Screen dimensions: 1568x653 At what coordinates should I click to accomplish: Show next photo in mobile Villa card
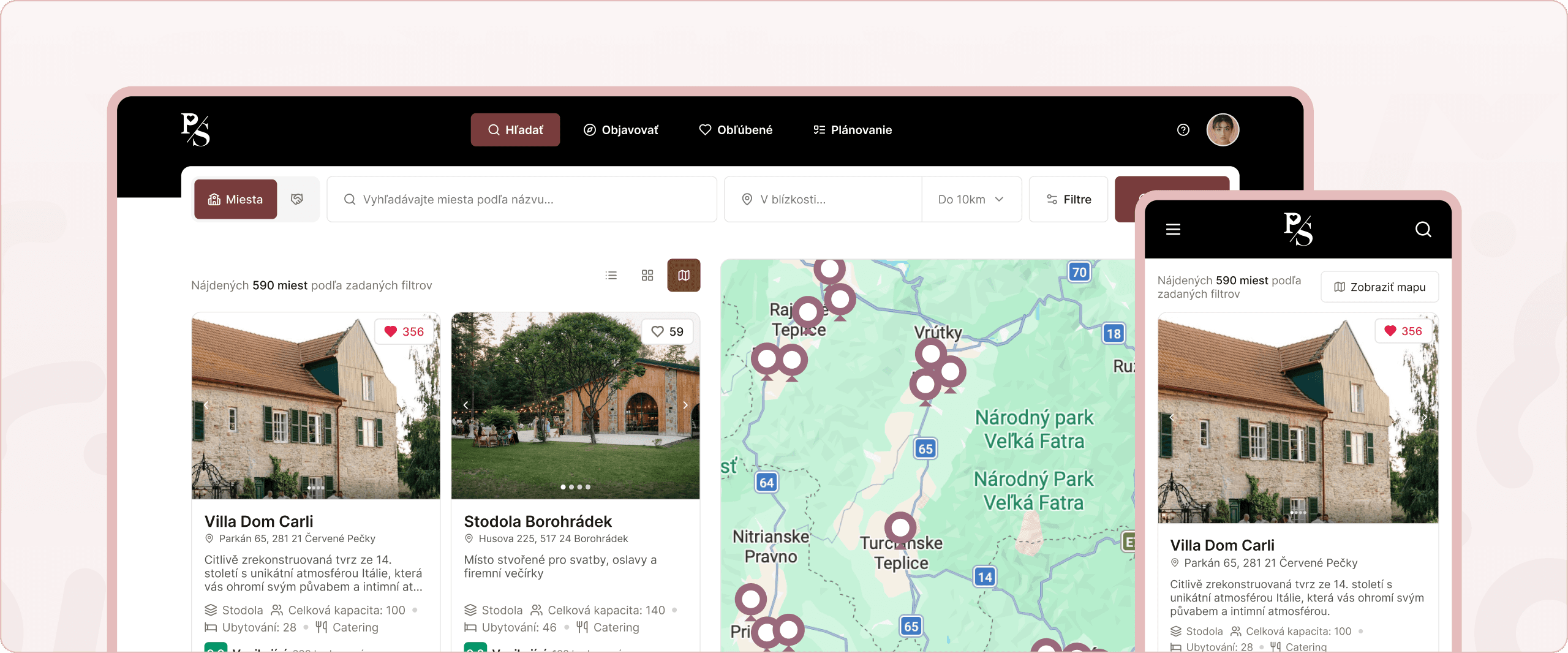coord(1425,417)
